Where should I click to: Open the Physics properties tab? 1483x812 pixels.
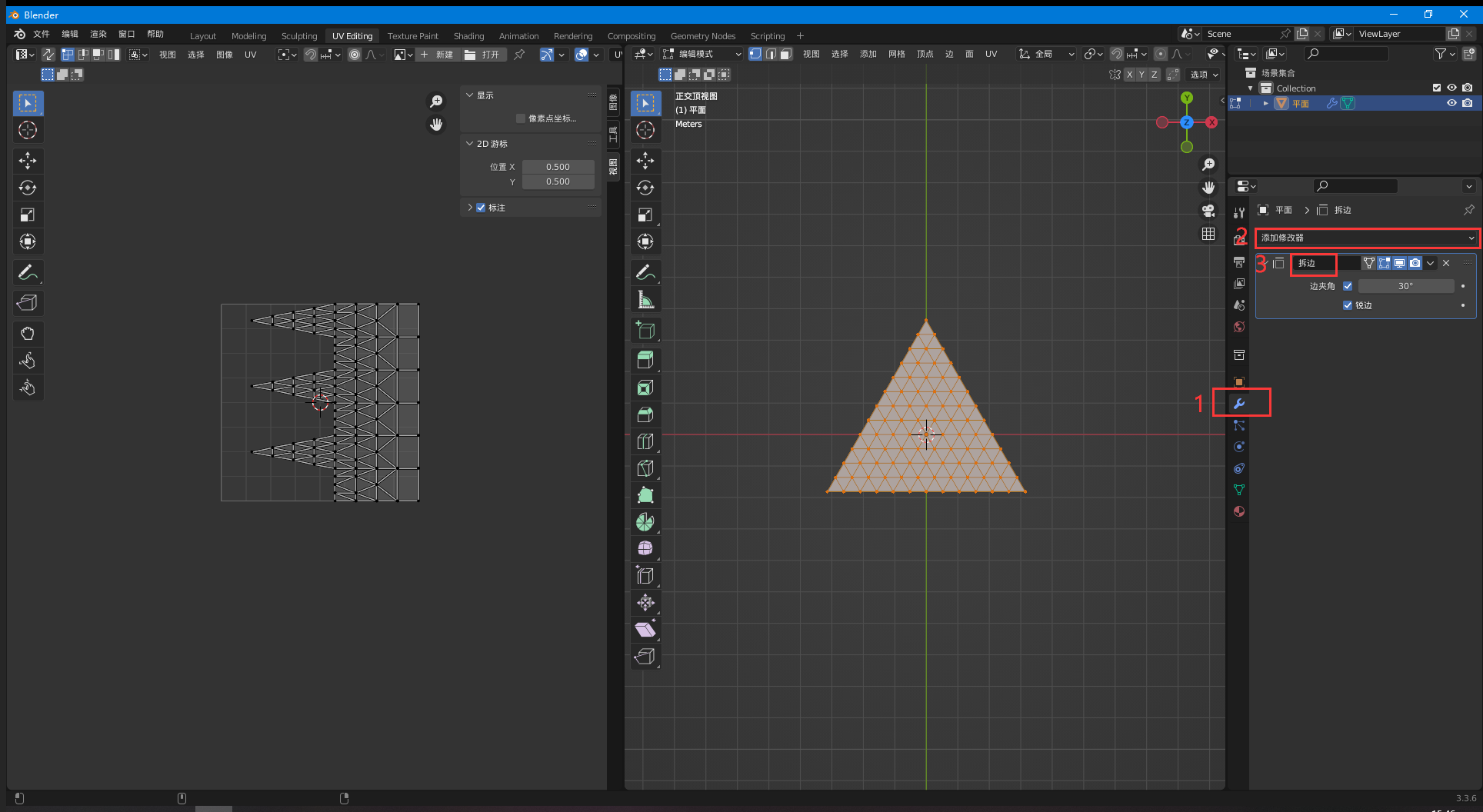[1239, 447]
